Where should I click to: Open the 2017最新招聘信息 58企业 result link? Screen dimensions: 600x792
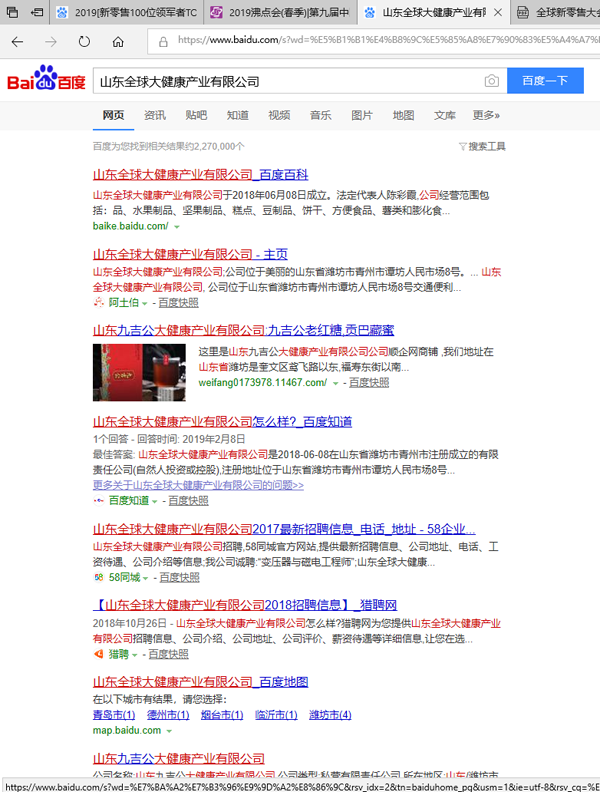pyautogui.click(x=284, y=529)
